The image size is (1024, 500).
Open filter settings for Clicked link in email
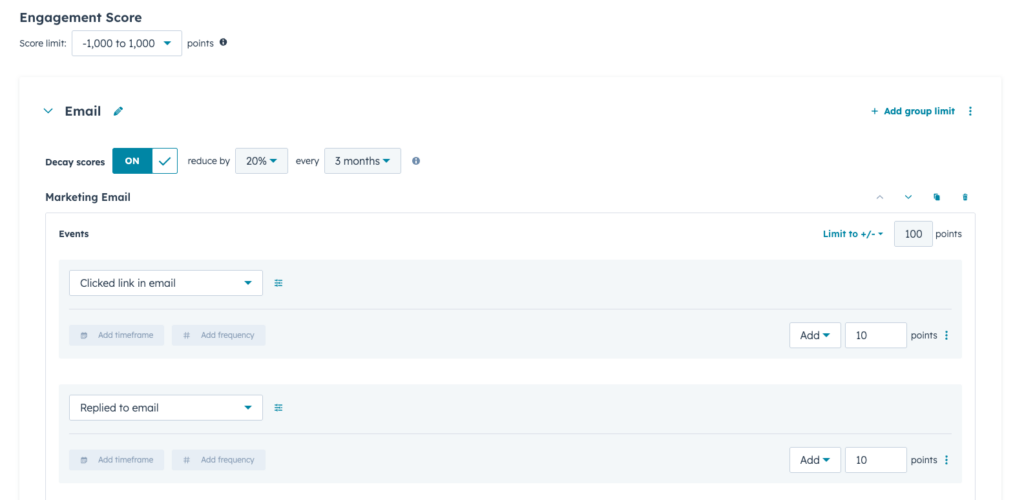click(x=279, y=283)
